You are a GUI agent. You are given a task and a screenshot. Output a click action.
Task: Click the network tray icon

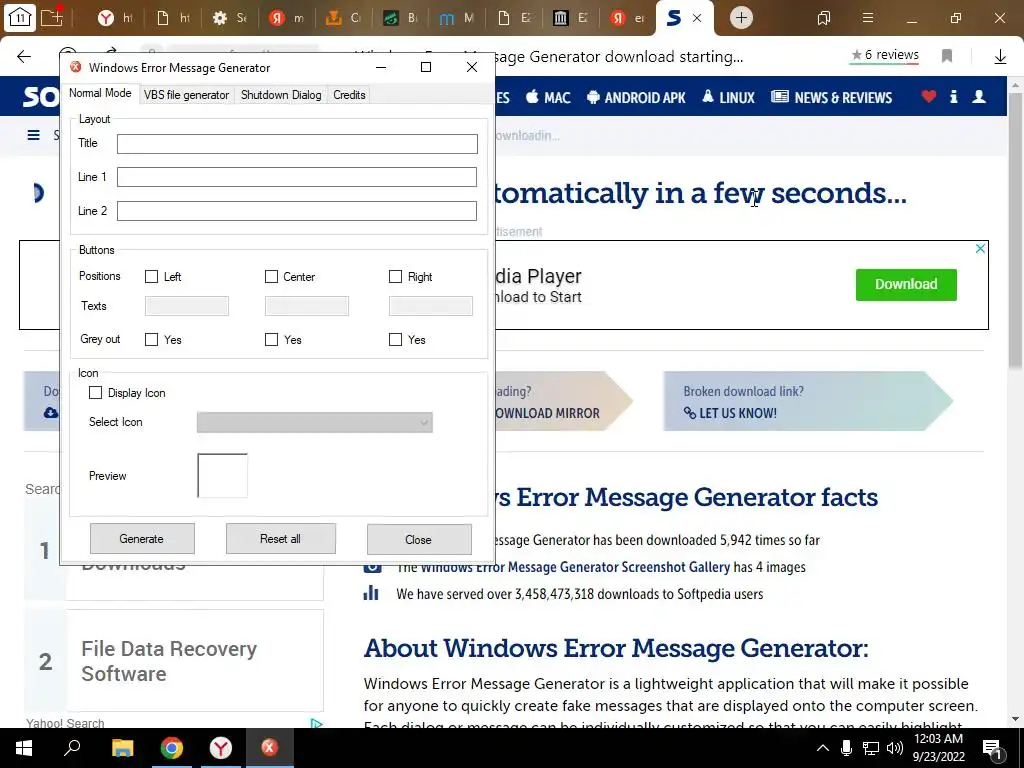pyautogui.click(x=871, y=748)
